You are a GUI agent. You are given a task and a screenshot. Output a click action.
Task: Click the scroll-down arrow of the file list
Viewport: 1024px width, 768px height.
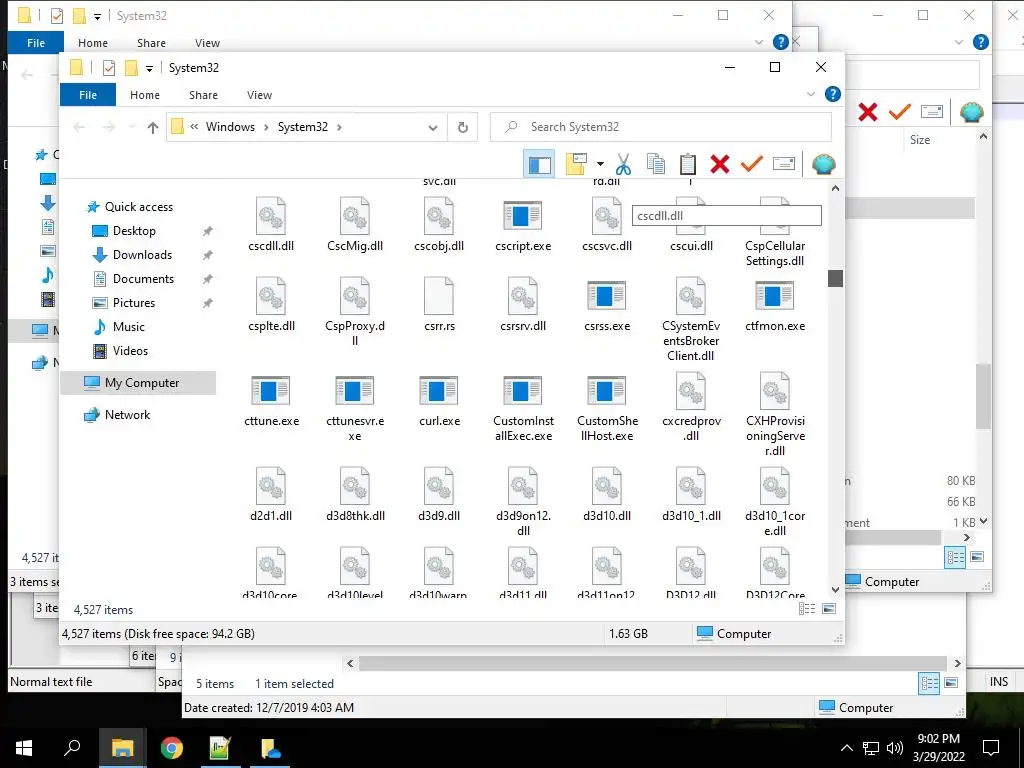[835, 590]
